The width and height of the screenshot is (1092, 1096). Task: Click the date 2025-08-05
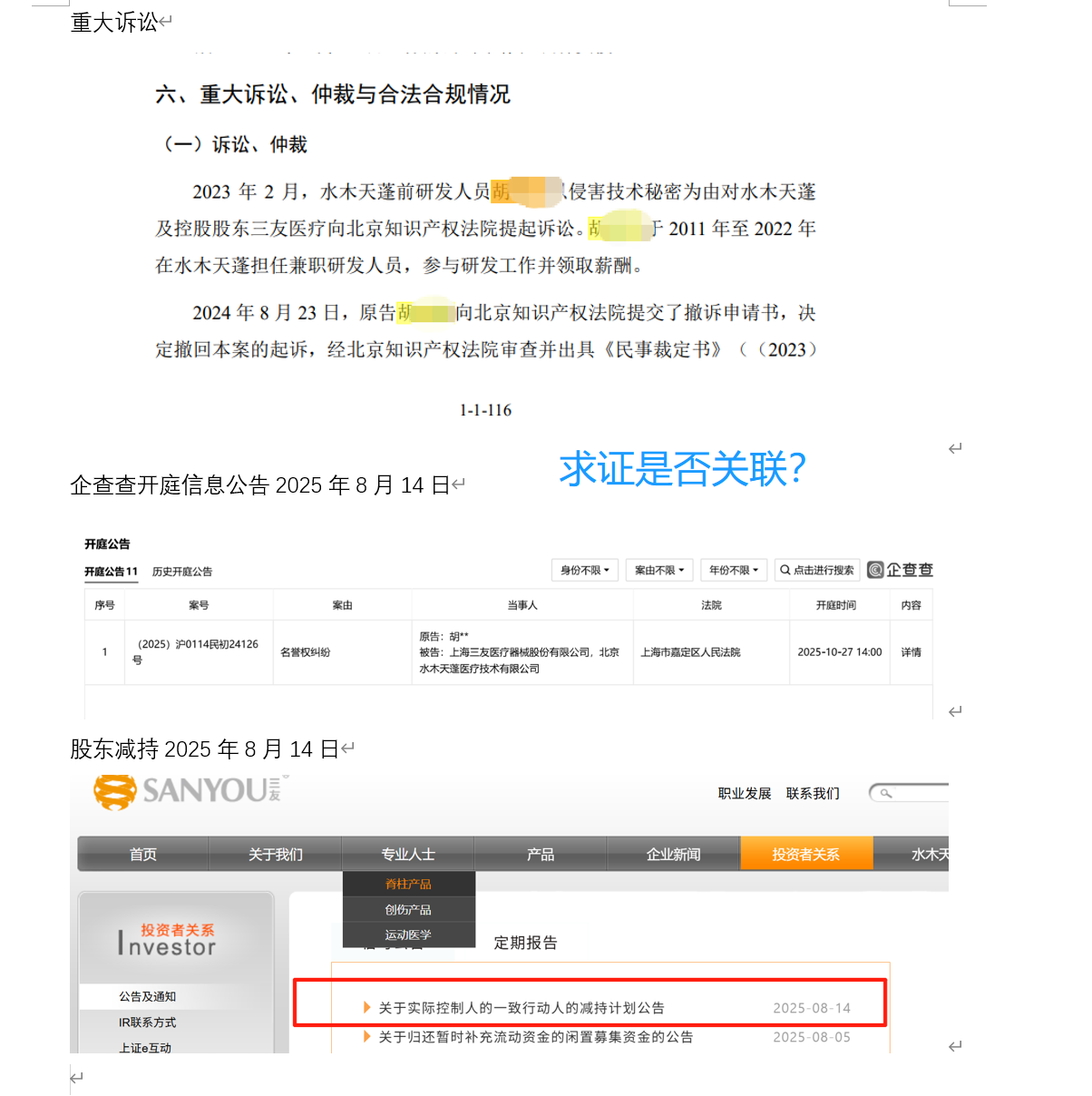812,1037
